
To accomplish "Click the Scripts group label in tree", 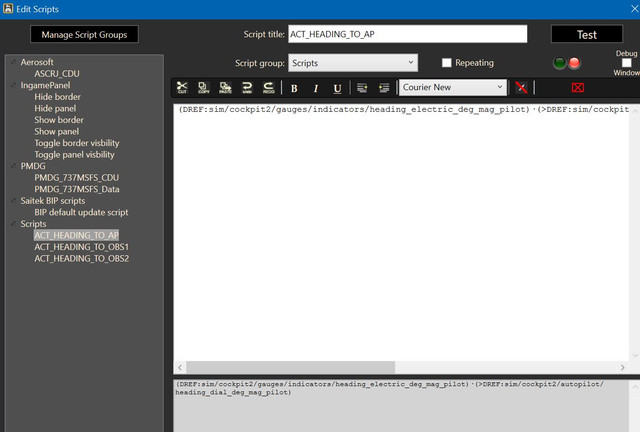I will point(33,224).
